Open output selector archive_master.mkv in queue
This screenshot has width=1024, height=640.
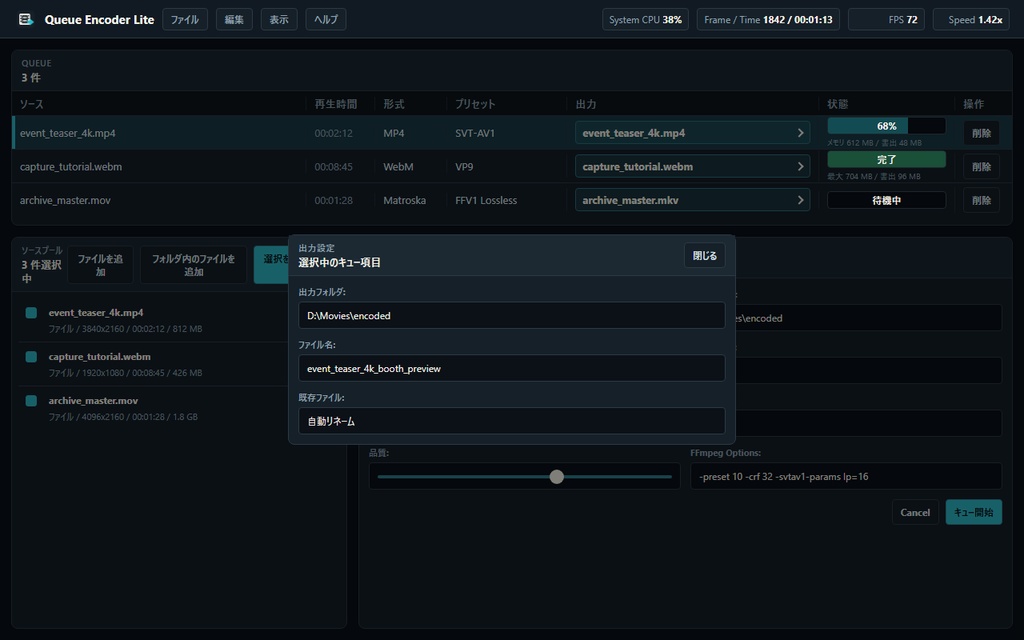pyautogui.click(x=692, y=200)
